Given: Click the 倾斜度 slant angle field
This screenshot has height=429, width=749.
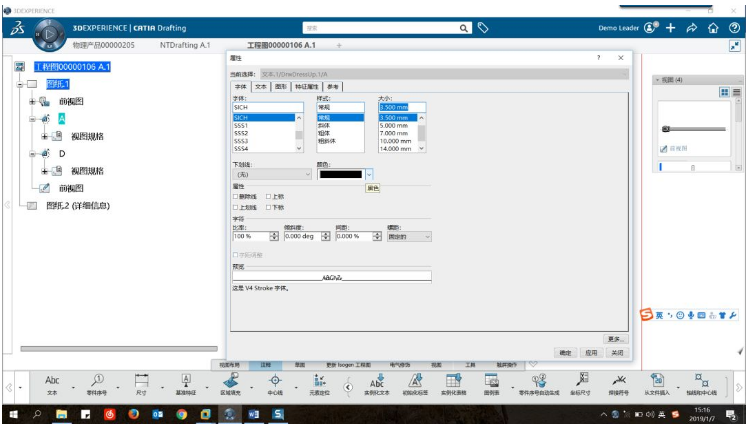Looking at the screenshot, I should click(x=302, y=236).
